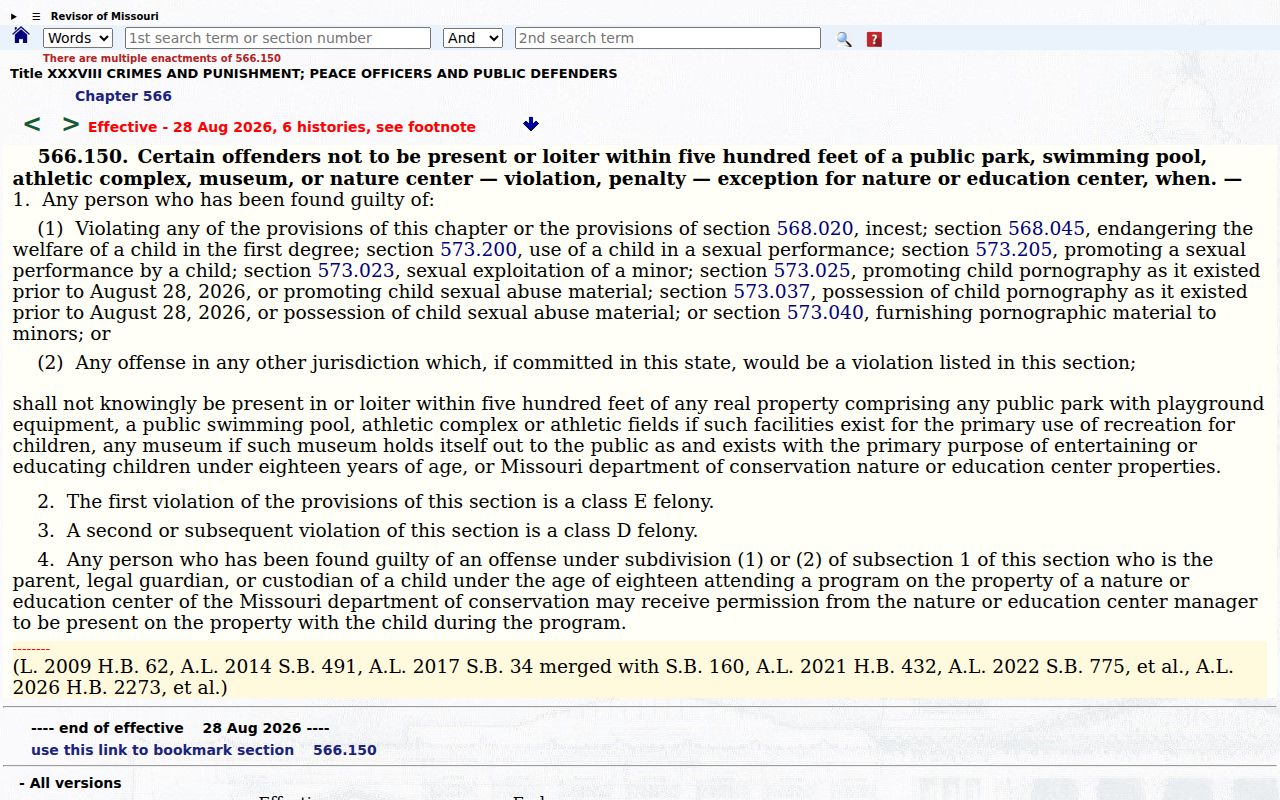Screen dimensions: 1280x800
Task: Open the Chapter 566 link
Action: [x=123, y=96]
